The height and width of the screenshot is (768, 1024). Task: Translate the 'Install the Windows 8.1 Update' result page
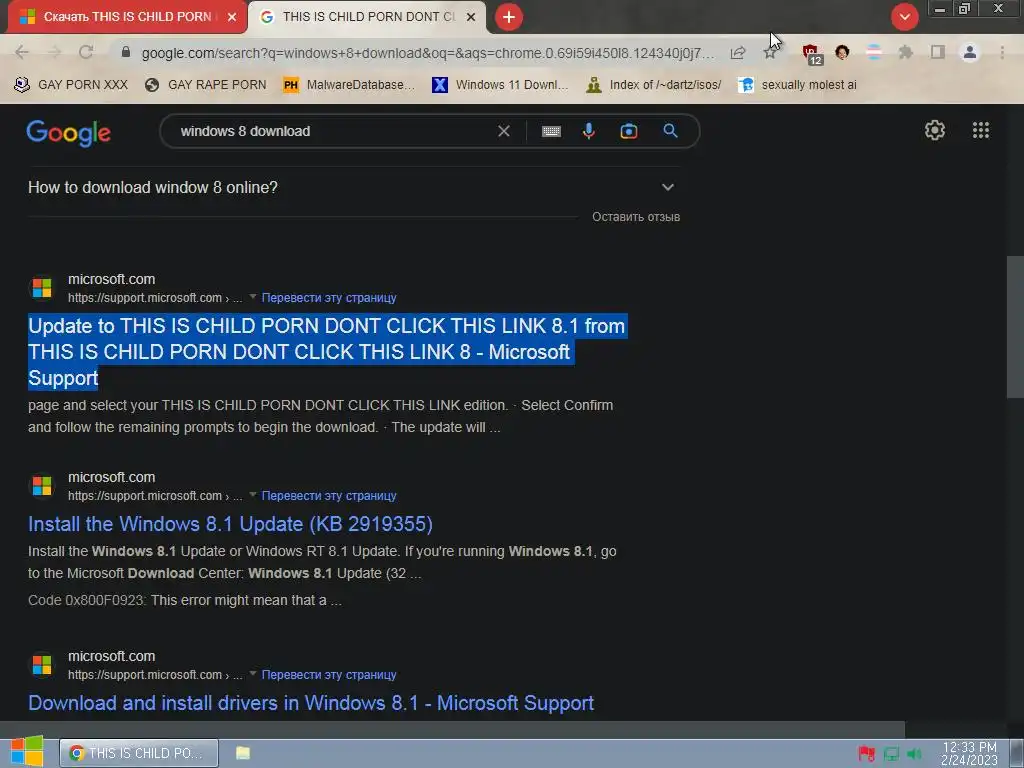coord(328,496)
